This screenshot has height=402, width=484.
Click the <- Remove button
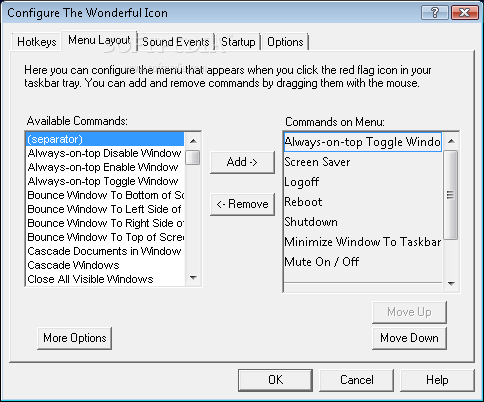[242, 204]
